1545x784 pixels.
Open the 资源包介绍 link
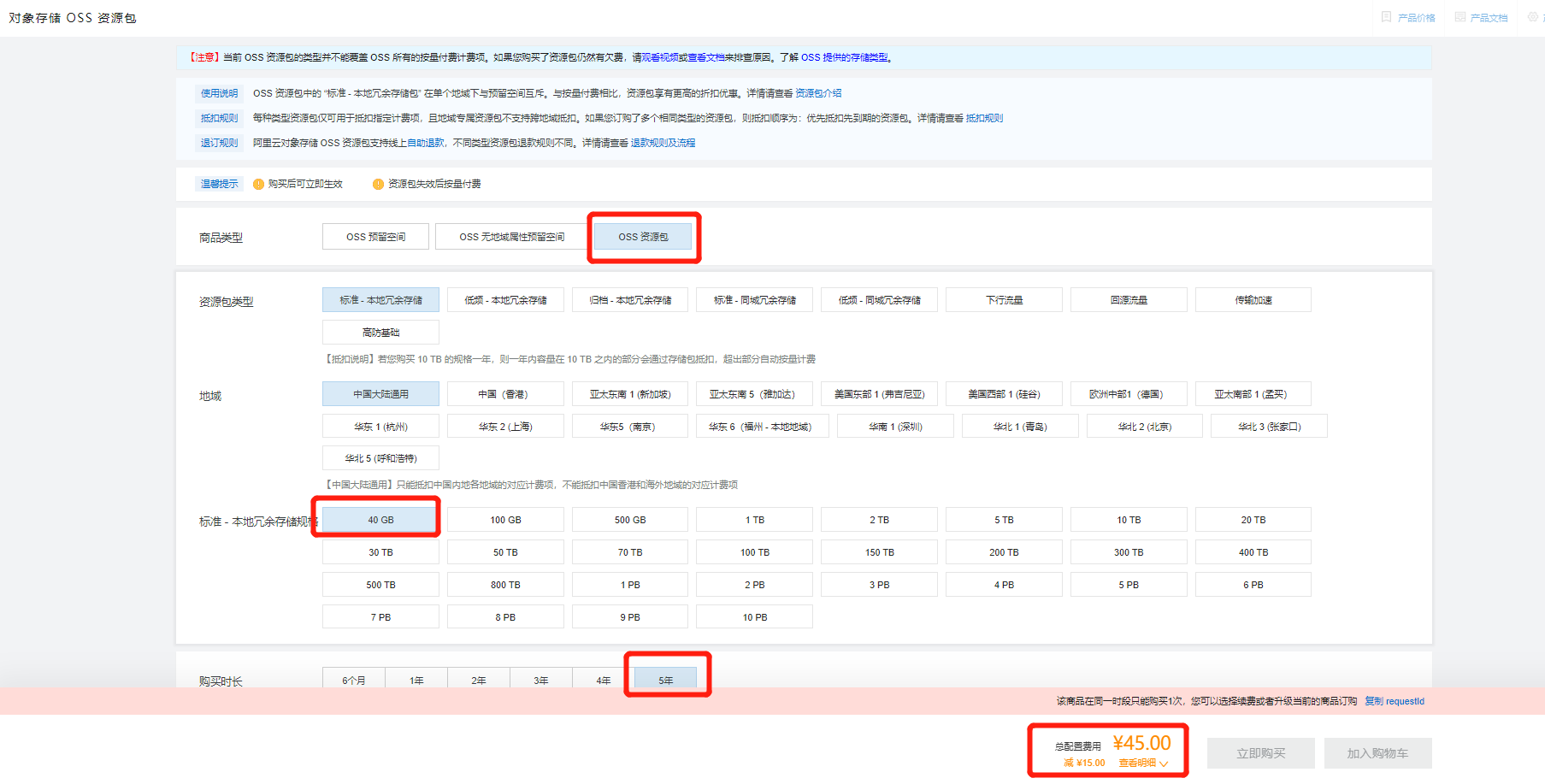(818, 93)
